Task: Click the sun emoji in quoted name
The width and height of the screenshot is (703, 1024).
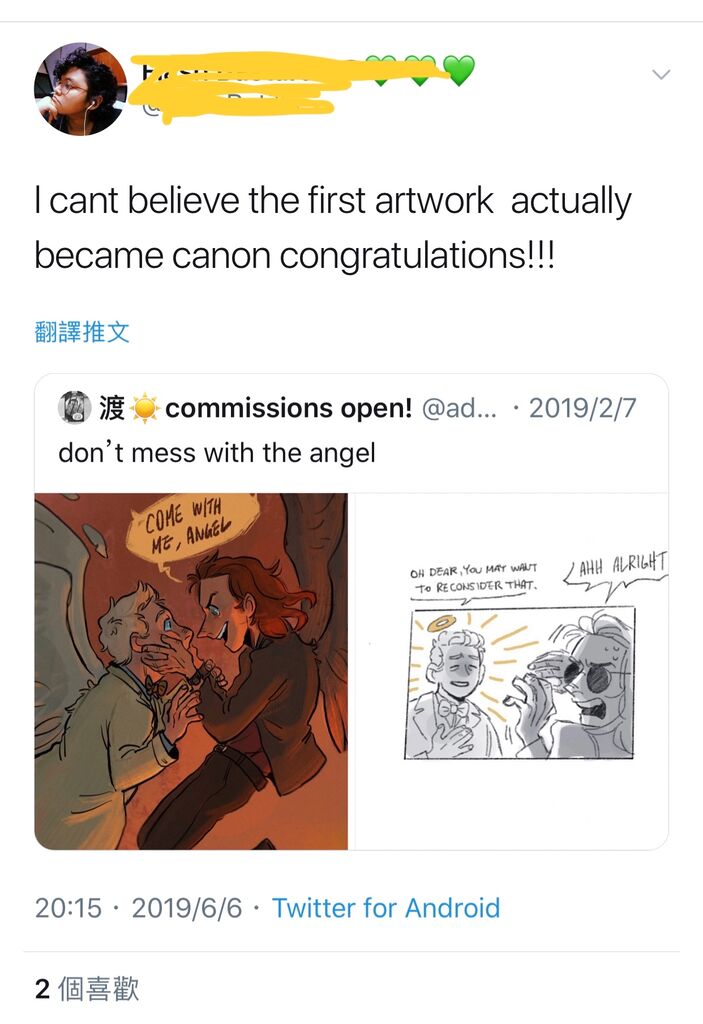Action: click(x=145, y=409)
